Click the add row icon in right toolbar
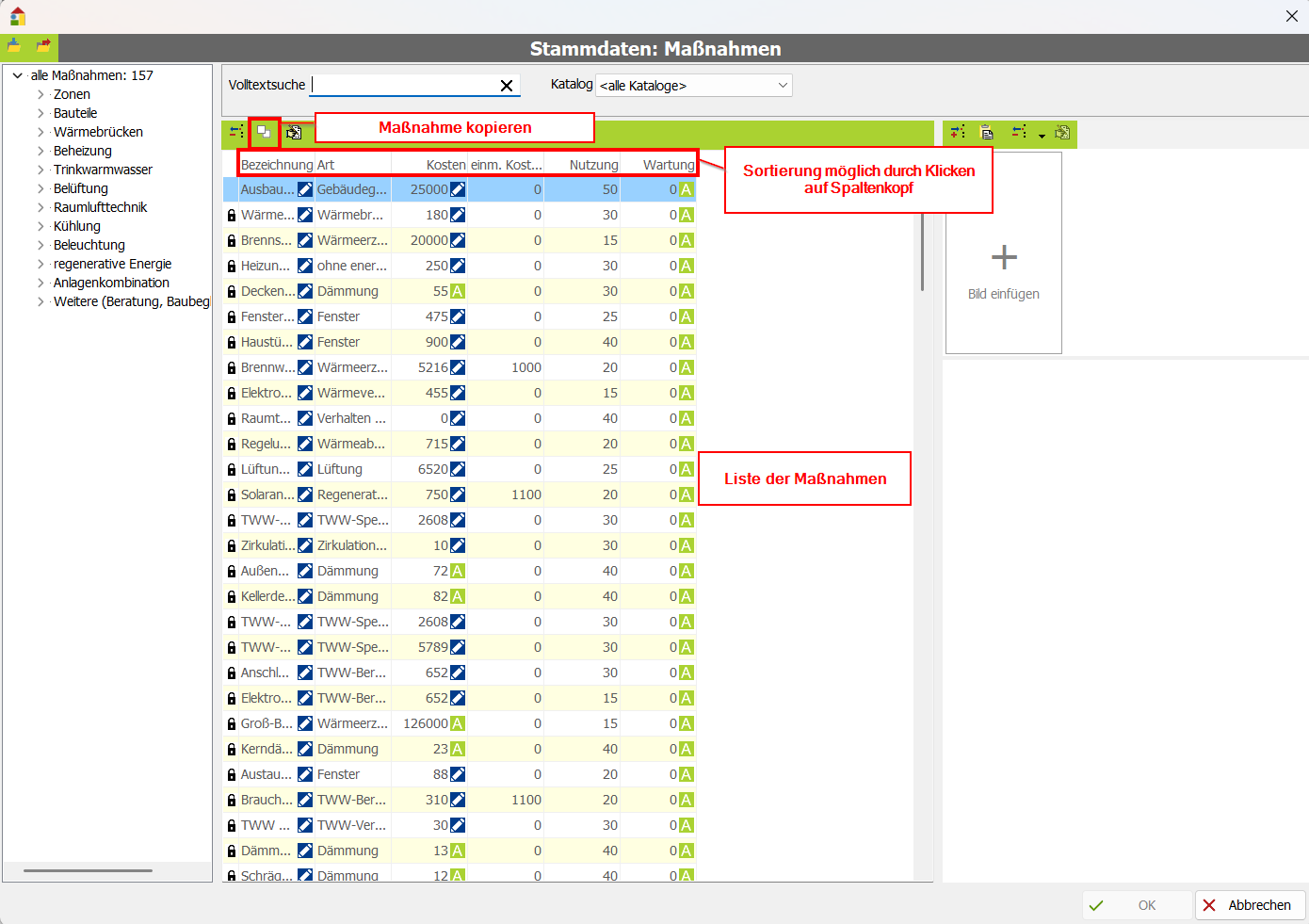The width and height of the screenshot is (1309, 924). (958, 133)
